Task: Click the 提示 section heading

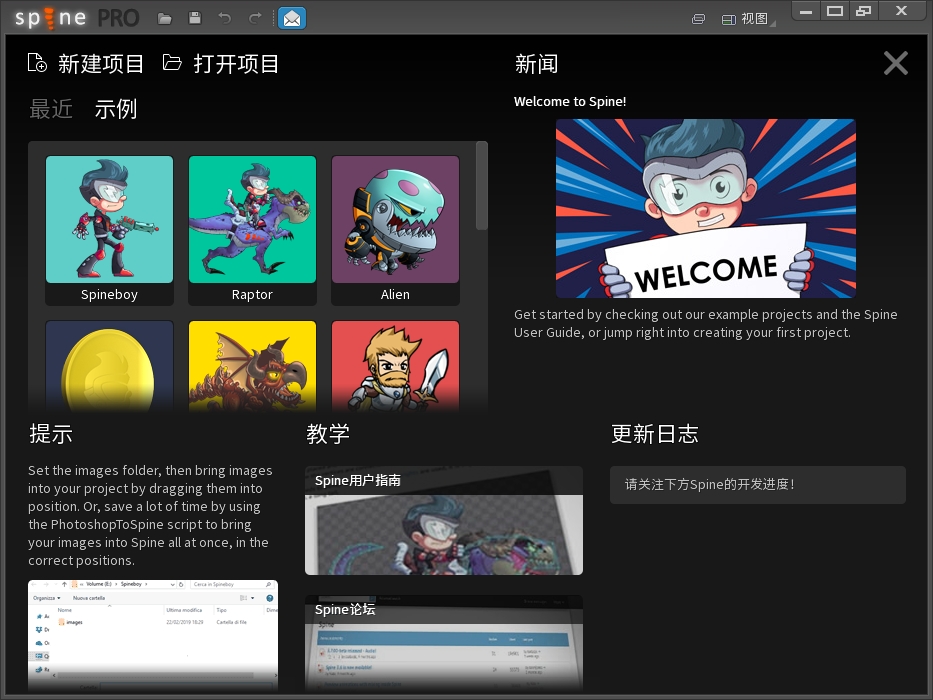Action: 51,434
